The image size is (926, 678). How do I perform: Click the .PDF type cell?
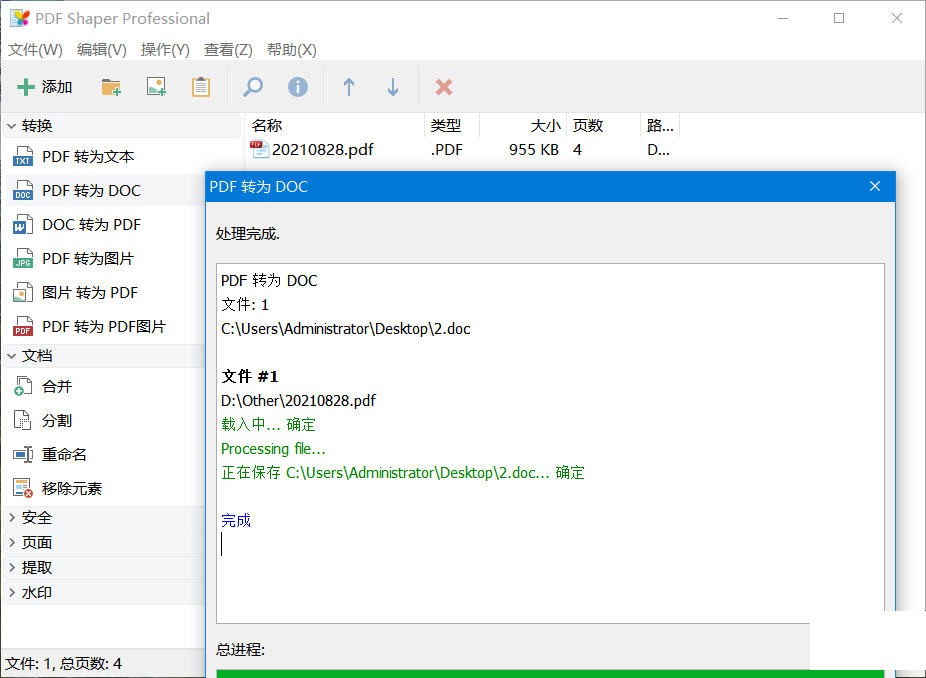click(x=446, y=150)
